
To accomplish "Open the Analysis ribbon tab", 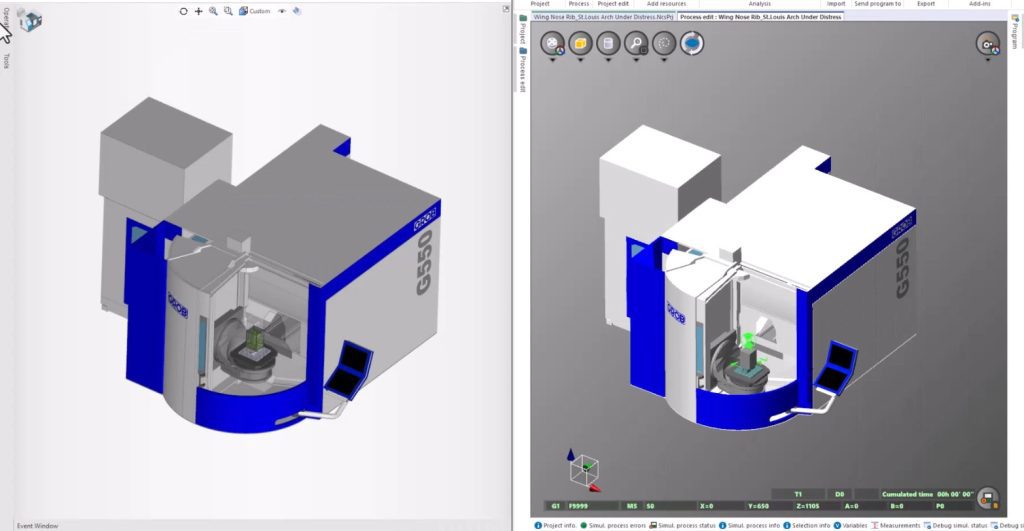I will (x=759, y=4).
